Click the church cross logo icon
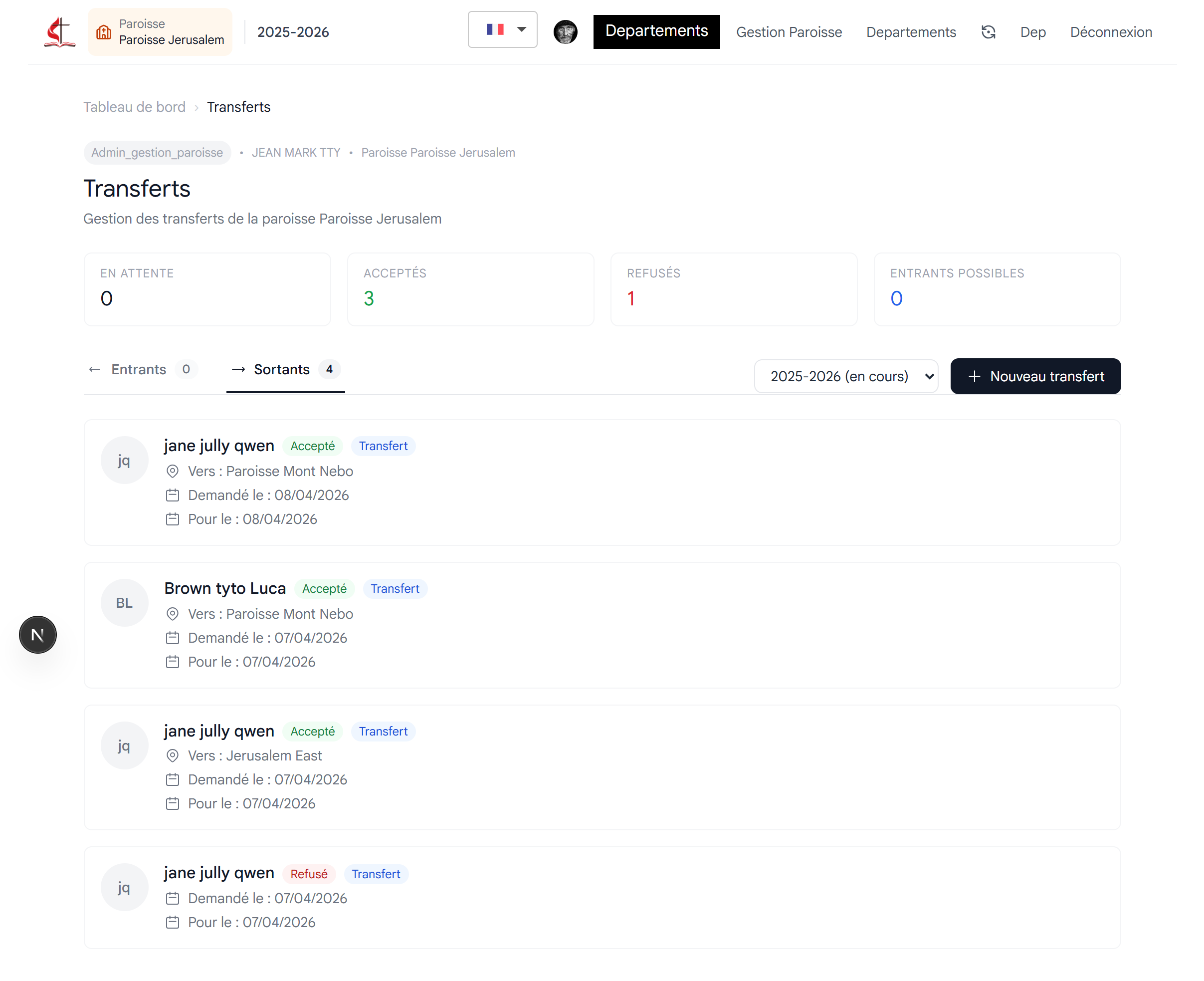The width and height of the screenshot is (1204, 981). point(59,31)
